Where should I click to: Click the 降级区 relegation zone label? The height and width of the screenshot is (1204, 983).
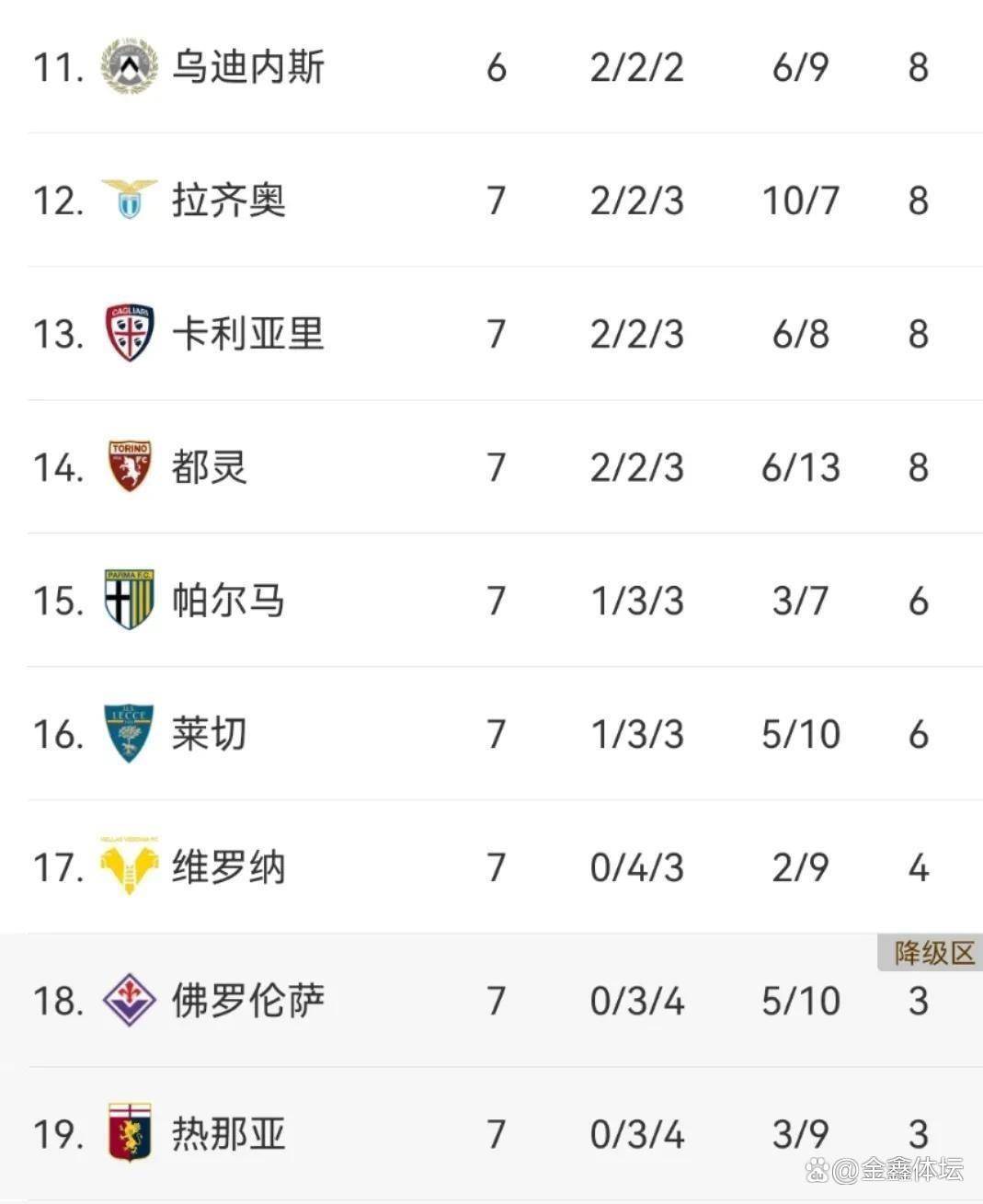pos(933,953)
